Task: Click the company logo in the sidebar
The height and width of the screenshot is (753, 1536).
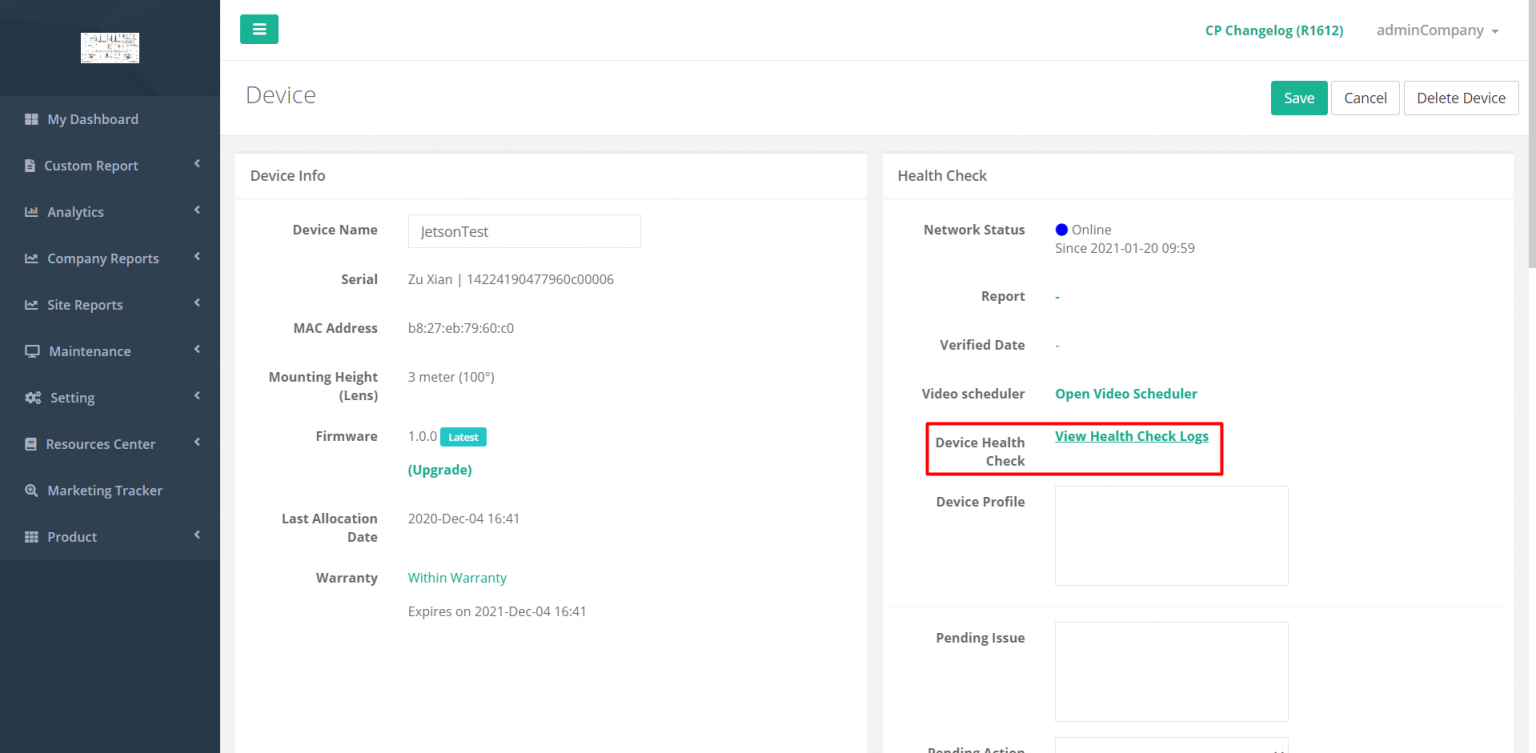Action: [109, 47]
